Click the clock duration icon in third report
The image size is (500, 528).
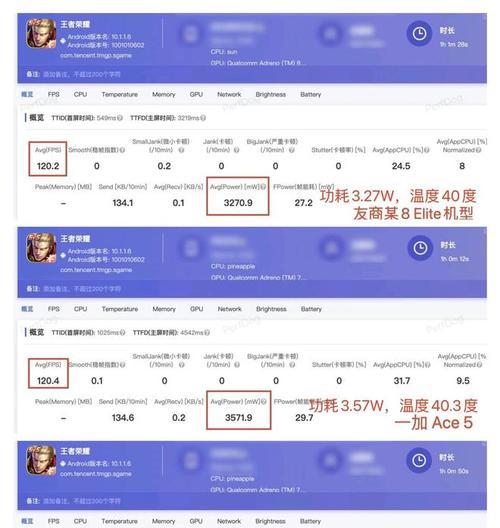click(419, 460)
